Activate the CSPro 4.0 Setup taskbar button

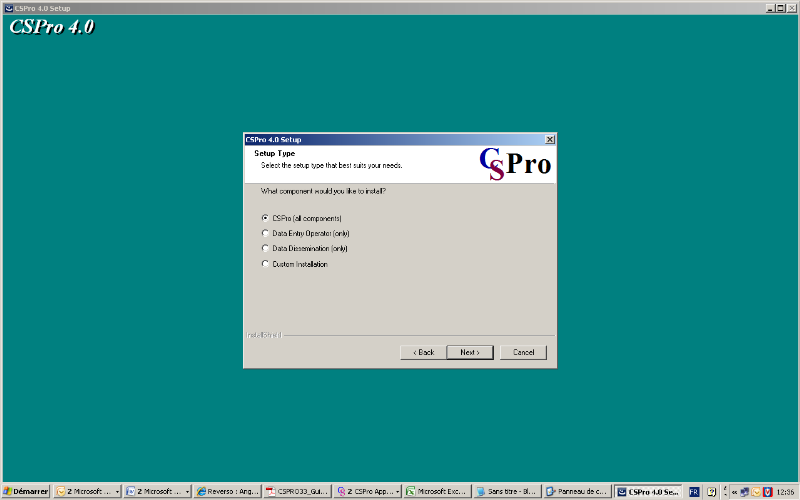click(x=647, y=491)
